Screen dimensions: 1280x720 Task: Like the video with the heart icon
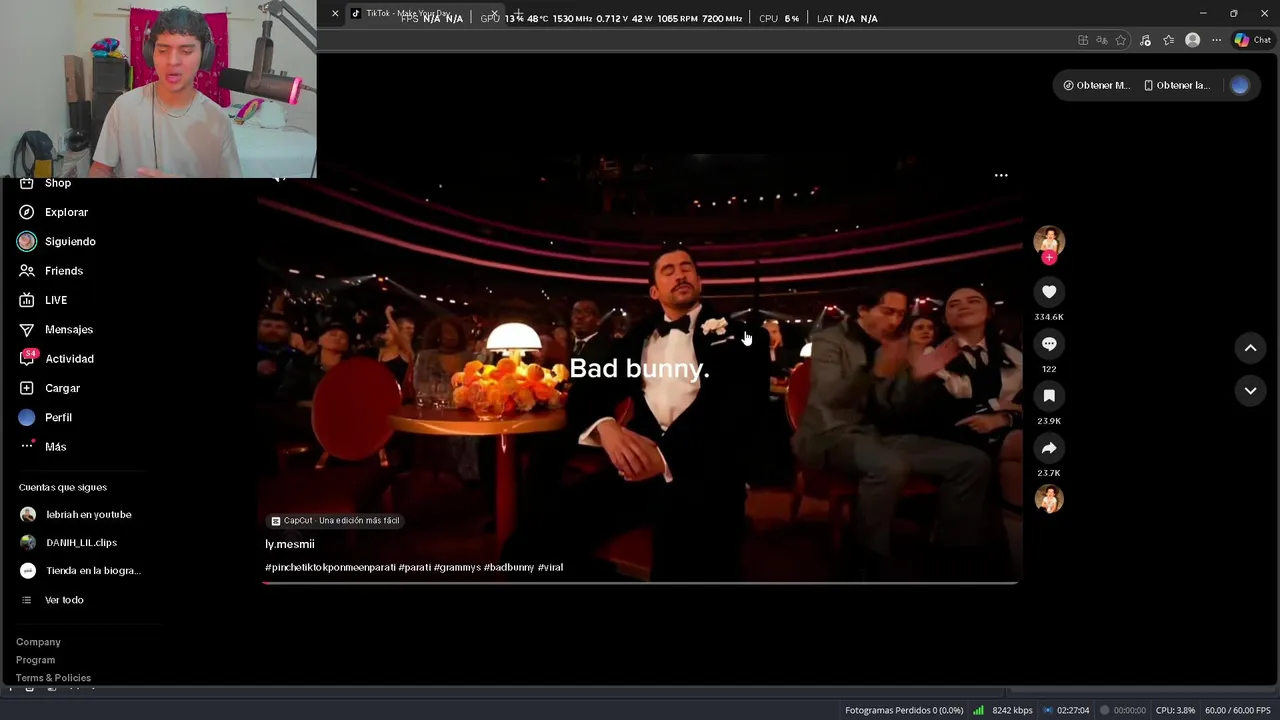point(1049,292)
